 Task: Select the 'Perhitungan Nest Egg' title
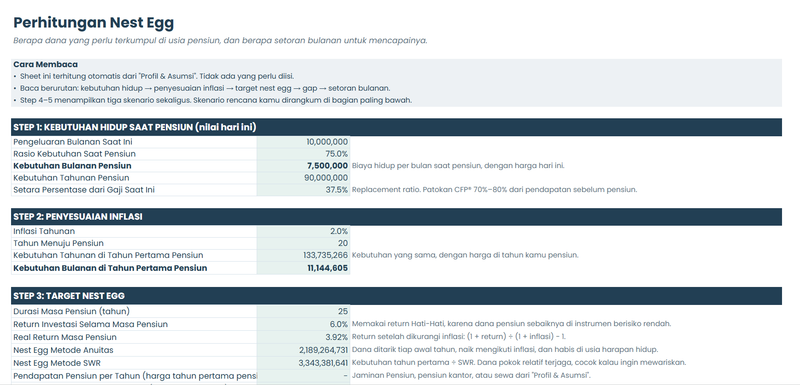pyautogui.click(x=93, y=22)
